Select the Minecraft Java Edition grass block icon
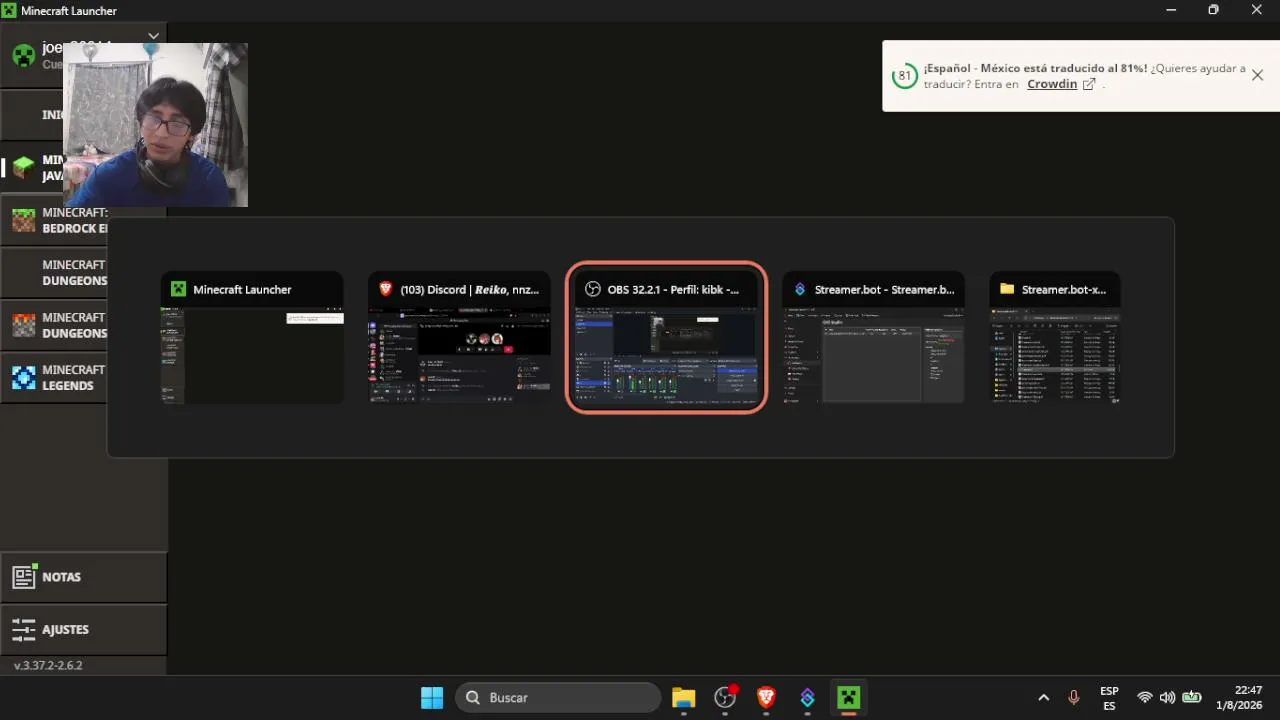 tap(23, 167)
